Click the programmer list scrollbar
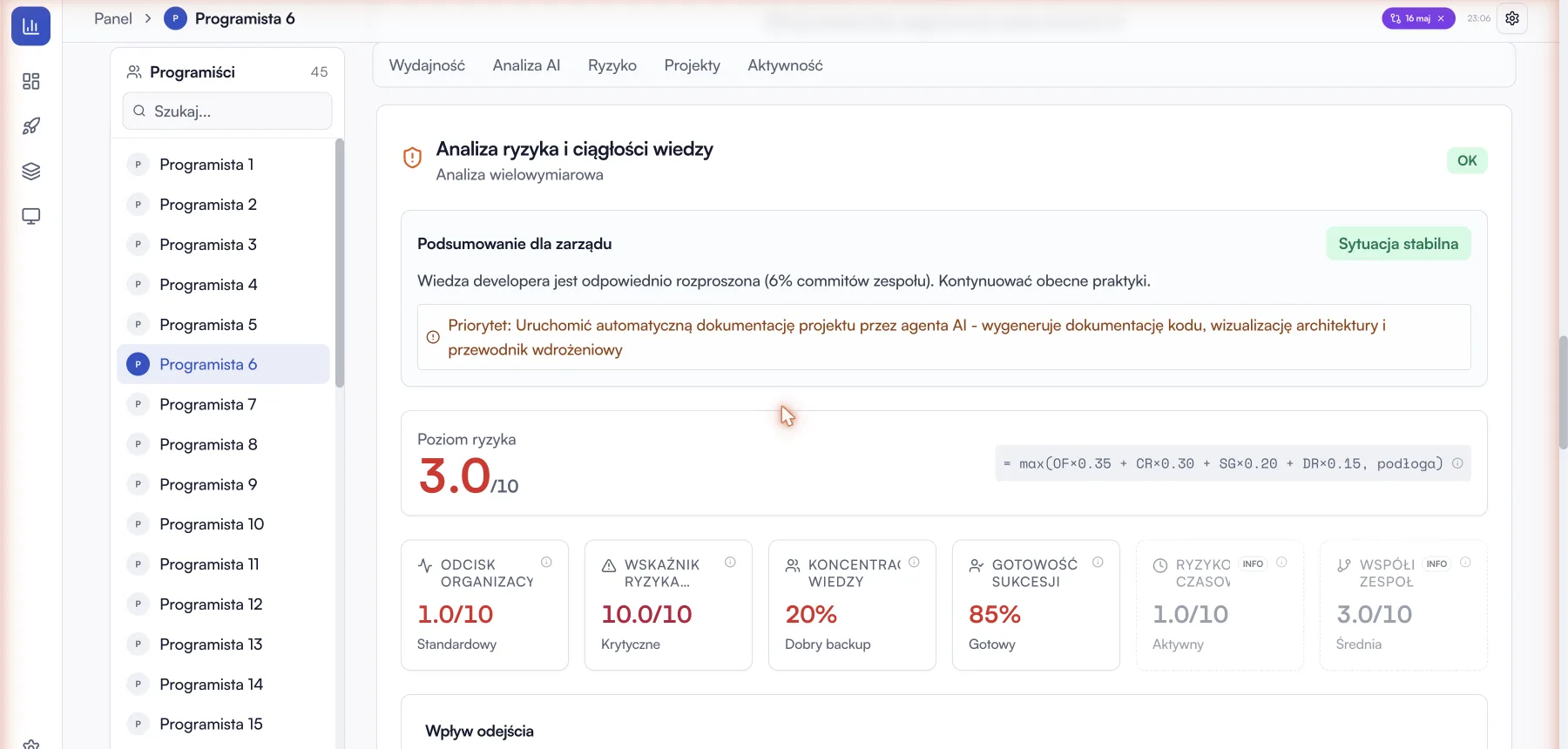This screenshot has height=749, width=1568. [x=340, y=263]
